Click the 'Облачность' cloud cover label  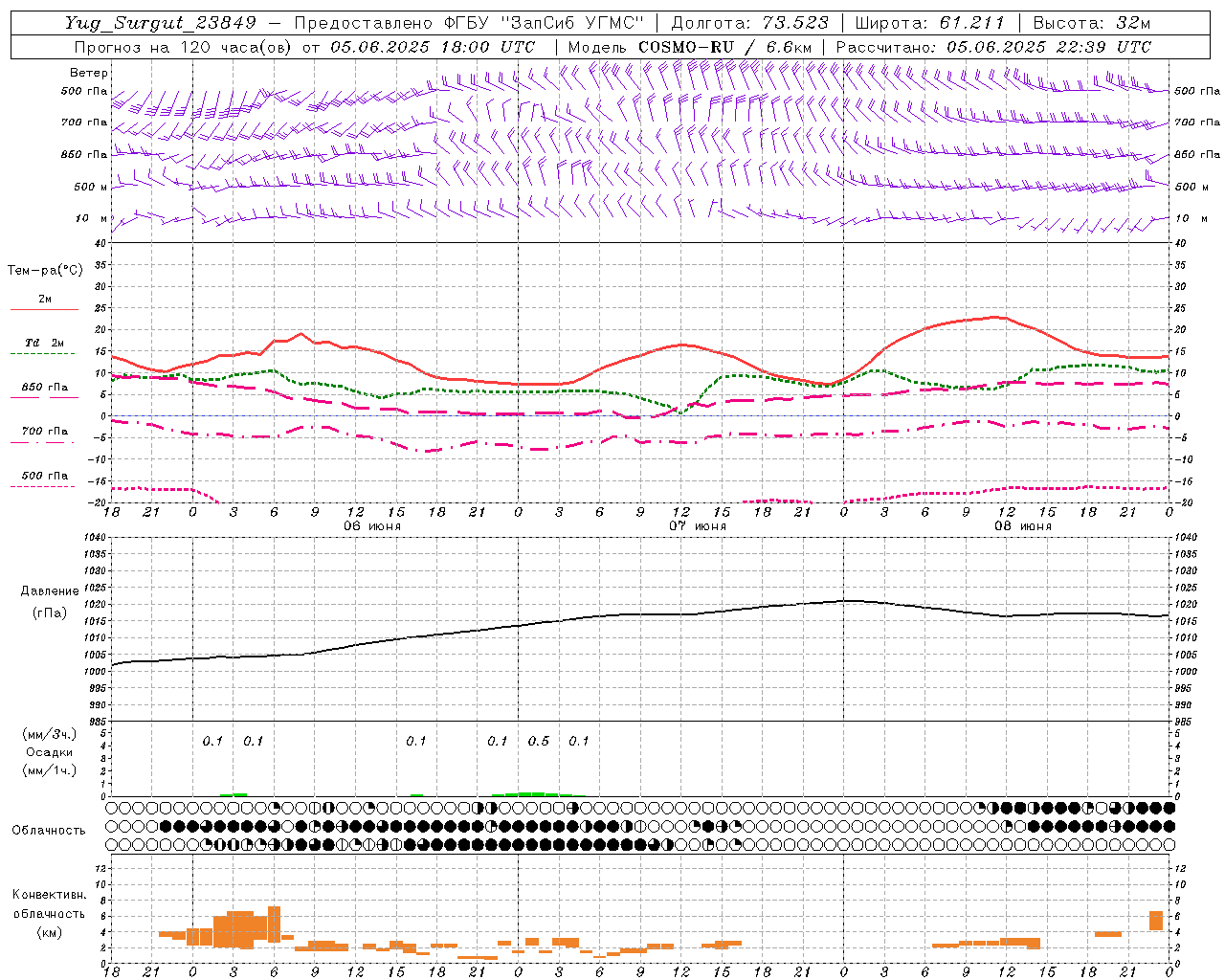click(x=49, y=830)
